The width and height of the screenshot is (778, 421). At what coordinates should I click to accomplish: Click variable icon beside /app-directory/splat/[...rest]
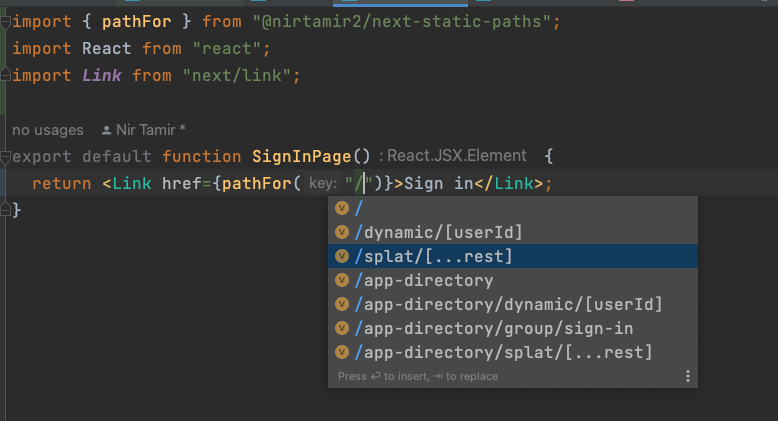point(342,352)
